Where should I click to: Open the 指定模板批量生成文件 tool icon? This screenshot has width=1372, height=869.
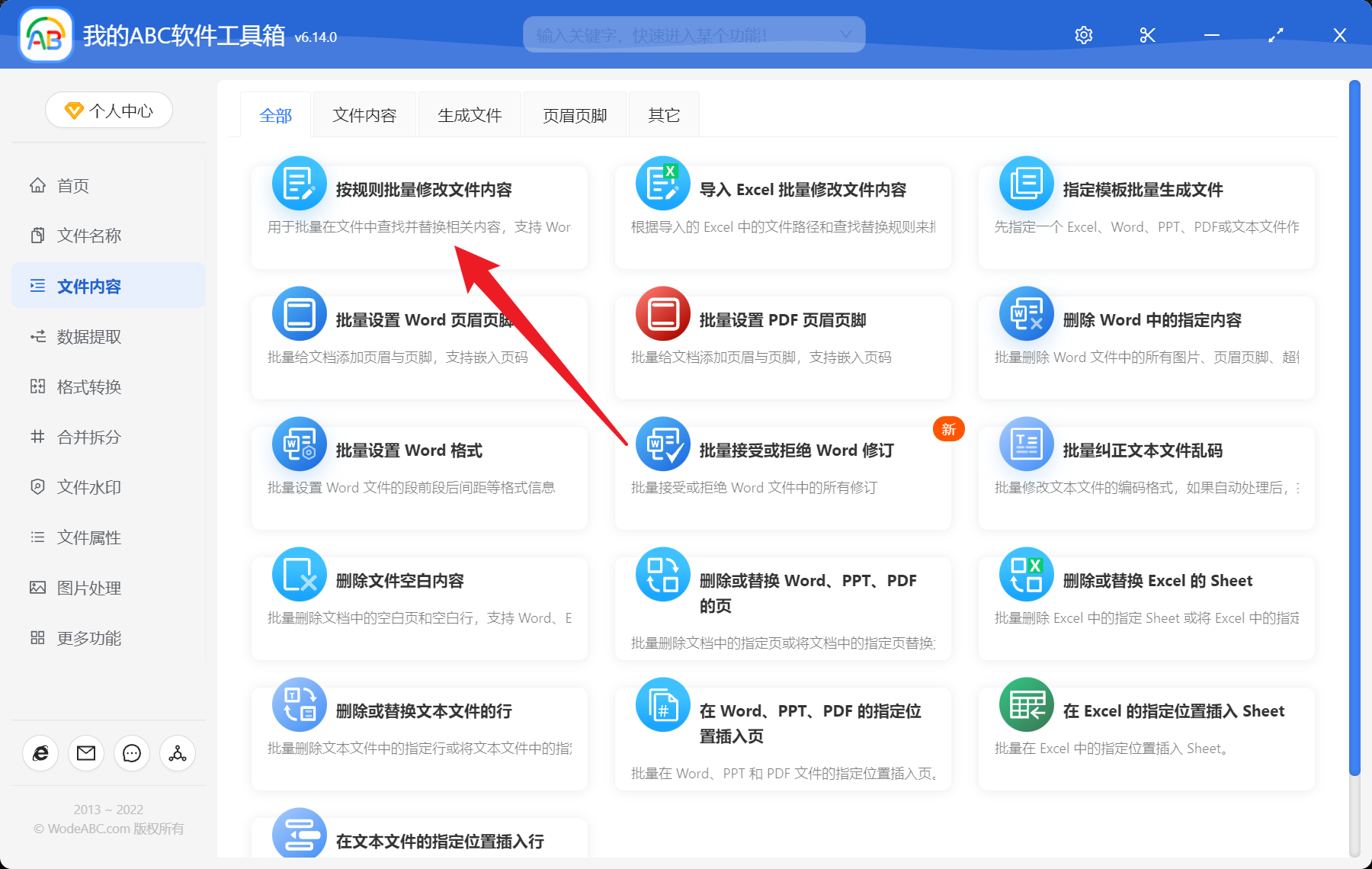point(1026,183)
